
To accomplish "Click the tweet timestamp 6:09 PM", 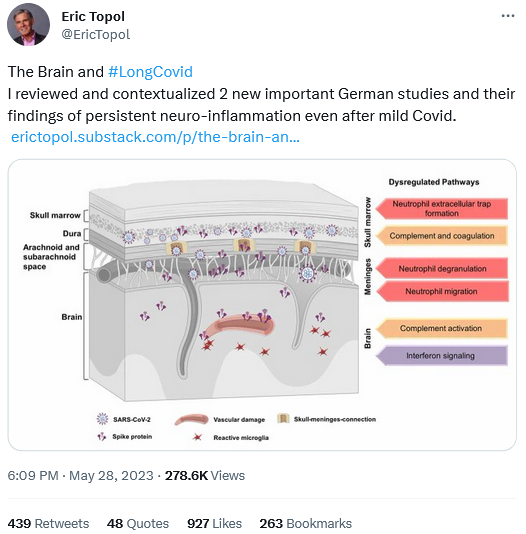I will (x=33, y=475).
